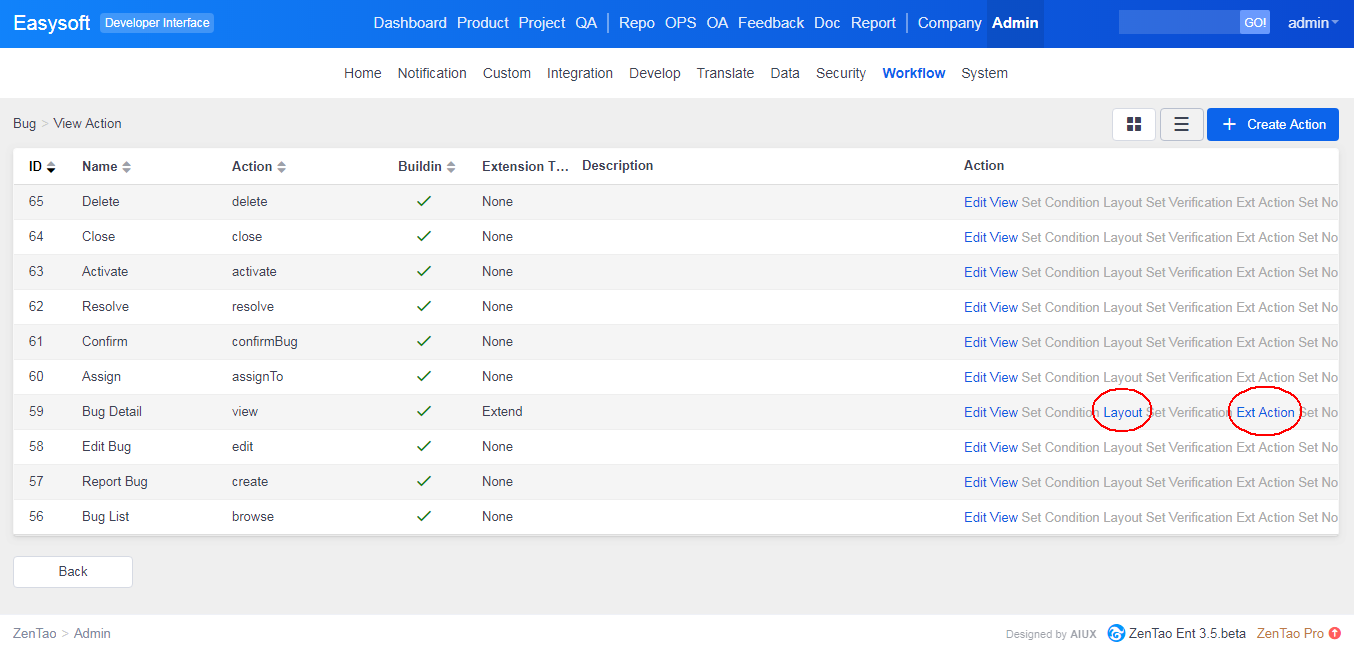Screen dimensions: 1354x649
Task: Switch to list view icon
Action: 1181,124
